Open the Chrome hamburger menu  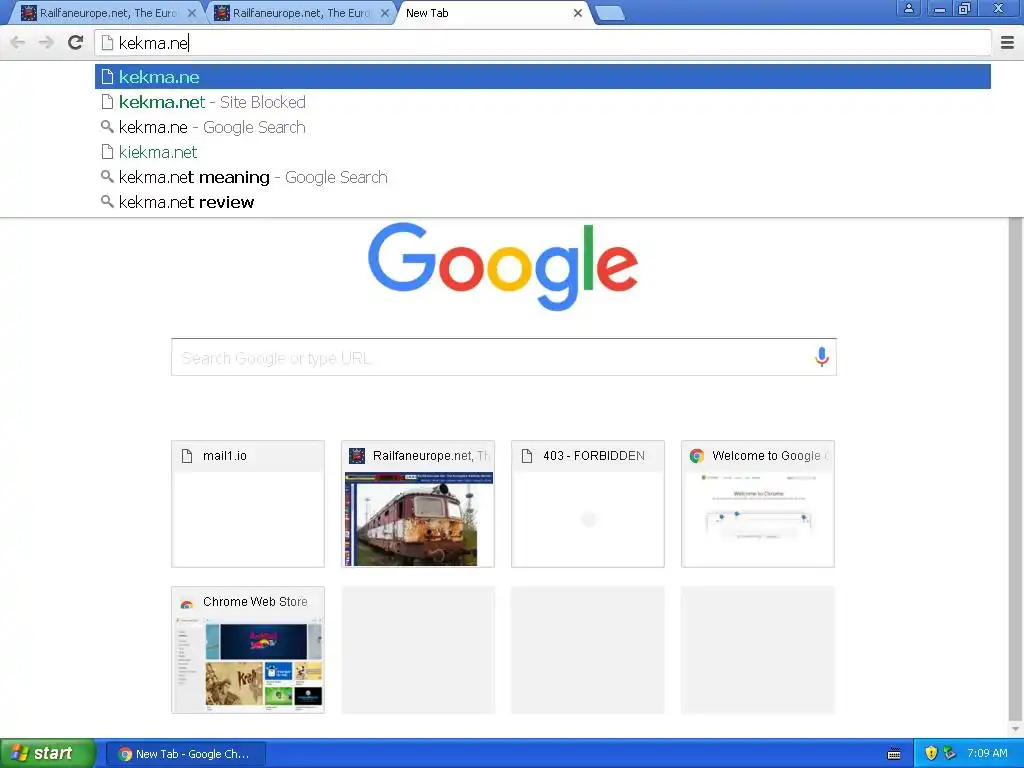(1007, 43)
